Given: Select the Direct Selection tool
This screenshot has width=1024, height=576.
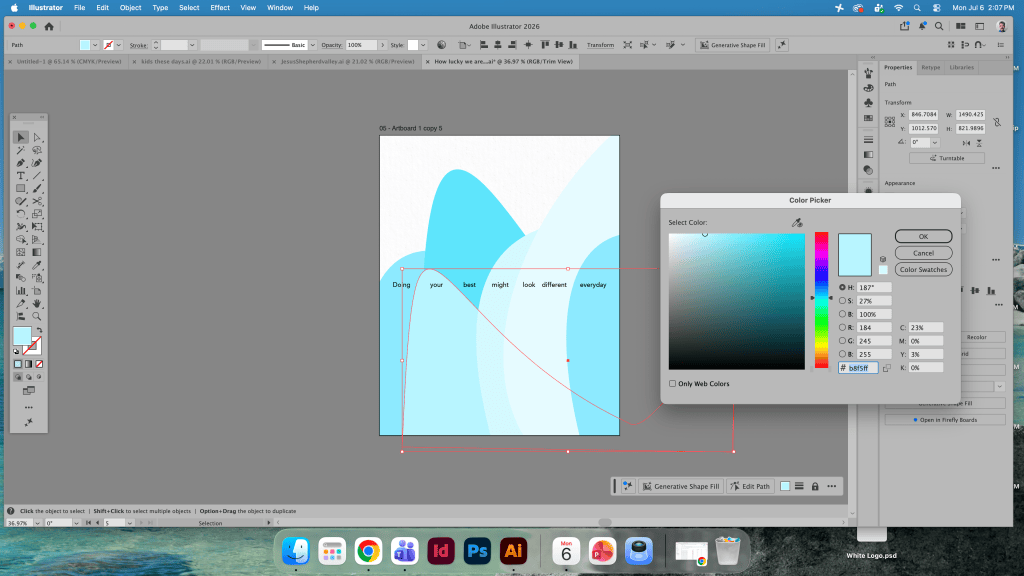Looking at the screenshot, I should (37, 137).
